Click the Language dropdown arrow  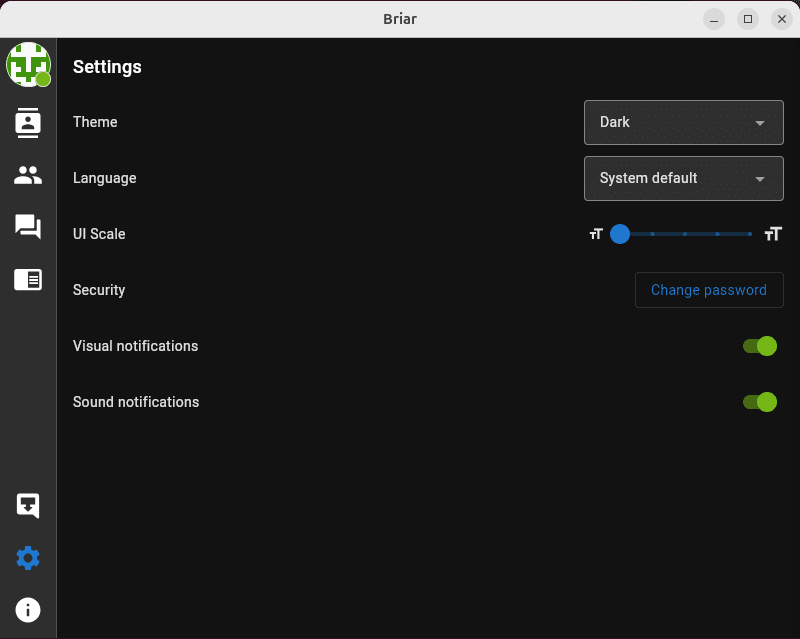point(760,179)
